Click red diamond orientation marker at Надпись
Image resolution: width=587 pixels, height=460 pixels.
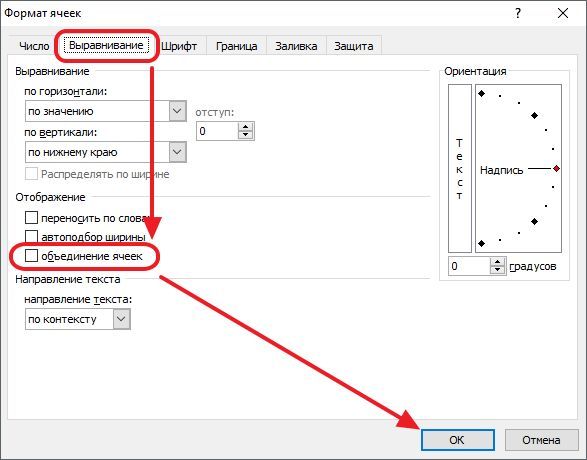(557, 168)
